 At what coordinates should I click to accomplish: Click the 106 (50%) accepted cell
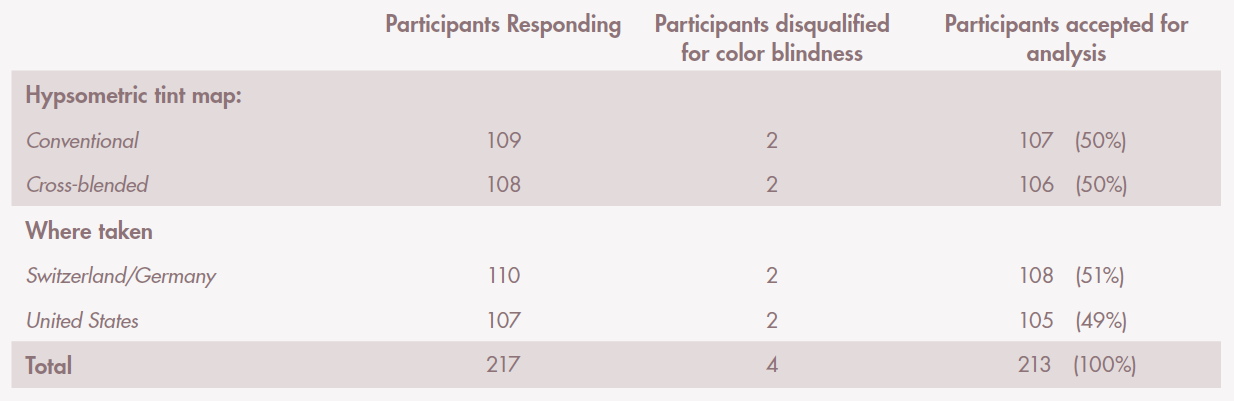[x=1072, y=185]
